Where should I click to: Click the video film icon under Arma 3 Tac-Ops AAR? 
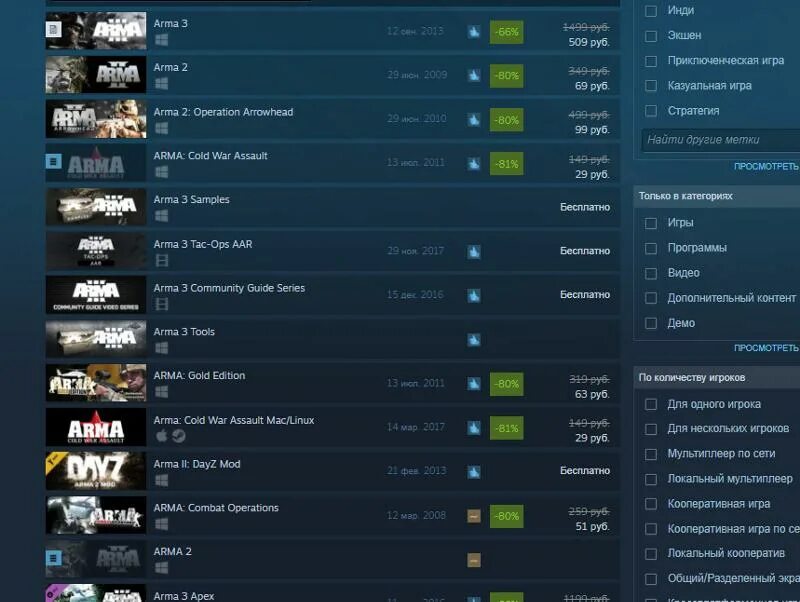click(161, 261)
